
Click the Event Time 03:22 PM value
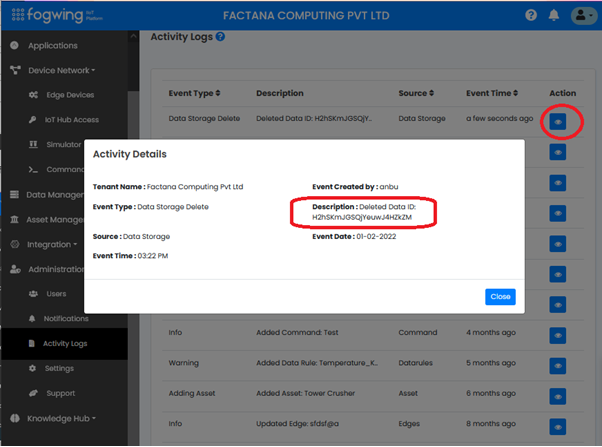153,256
